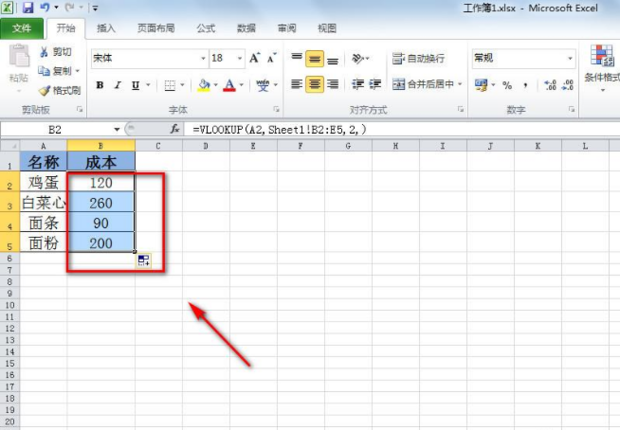Switch to the 公式 ribbon tab

[x=206, y=28]
